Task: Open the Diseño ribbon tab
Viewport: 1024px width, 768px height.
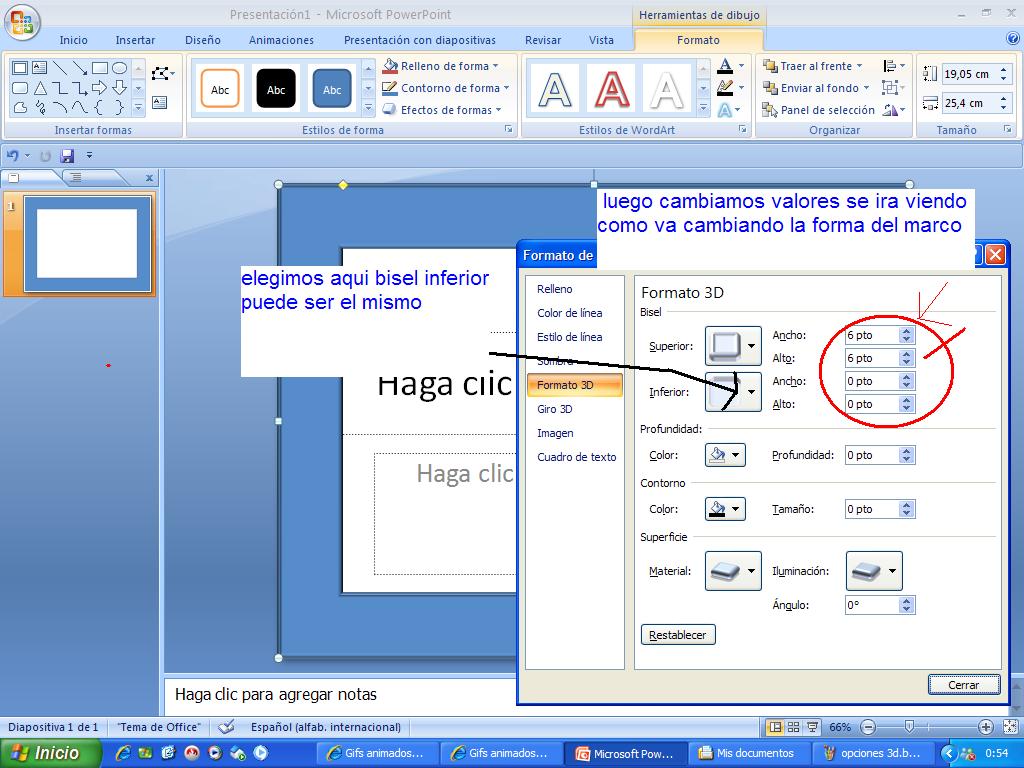Action: tap(202, 40)
